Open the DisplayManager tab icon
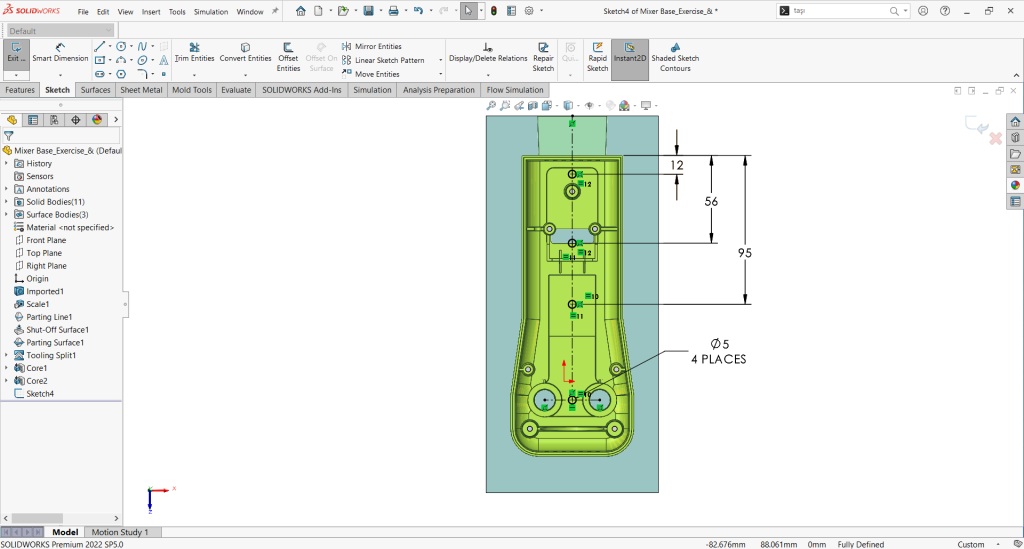The height and width of the screenshot is (549, 1024). (97, 119)
